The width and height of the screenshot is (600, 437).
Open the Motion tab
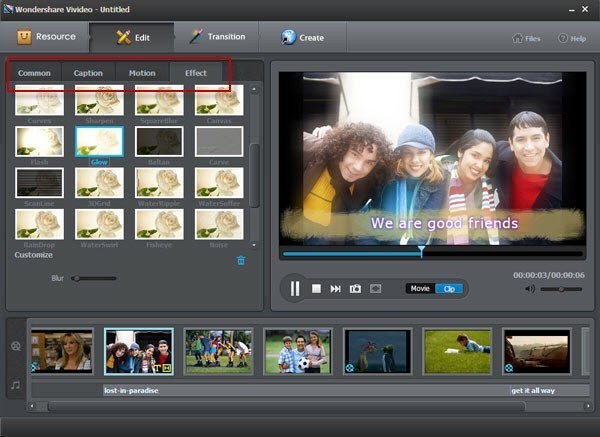pyautogui.click(x=142, y=73)
